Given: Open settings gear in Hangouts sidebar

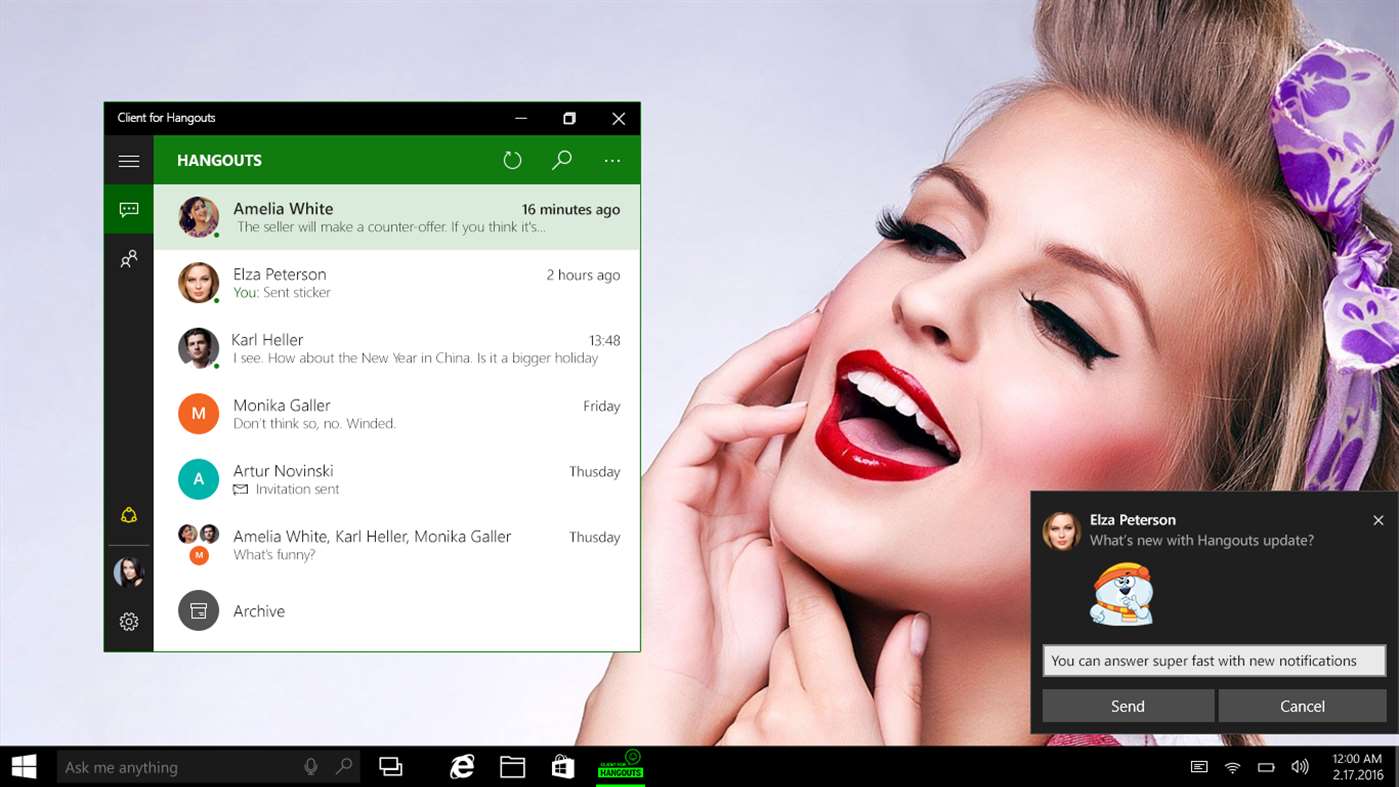Looking at the screenshot, I should (129, 622).
